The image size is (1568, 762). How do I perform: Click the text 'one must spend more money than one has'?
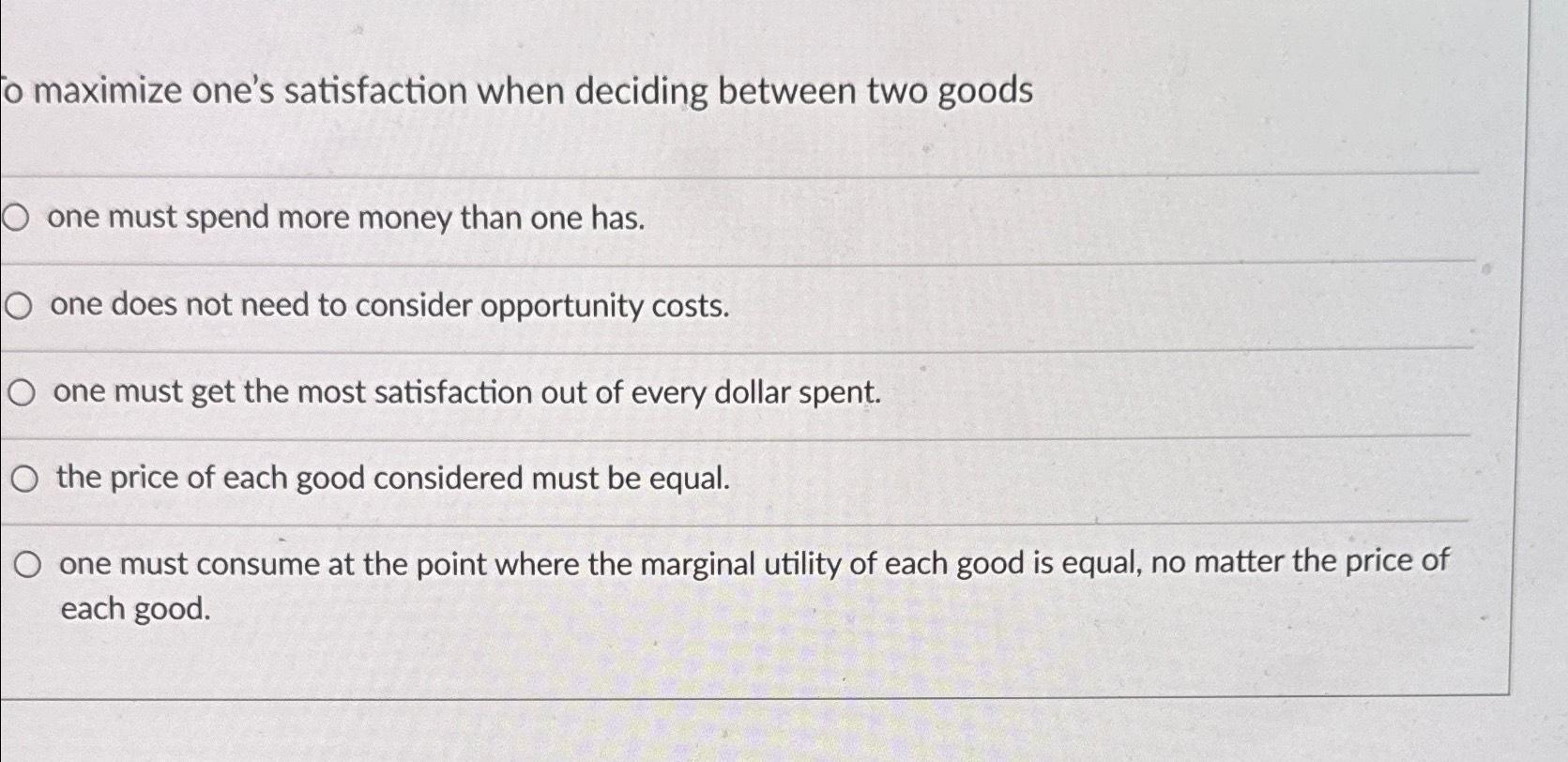349,219
